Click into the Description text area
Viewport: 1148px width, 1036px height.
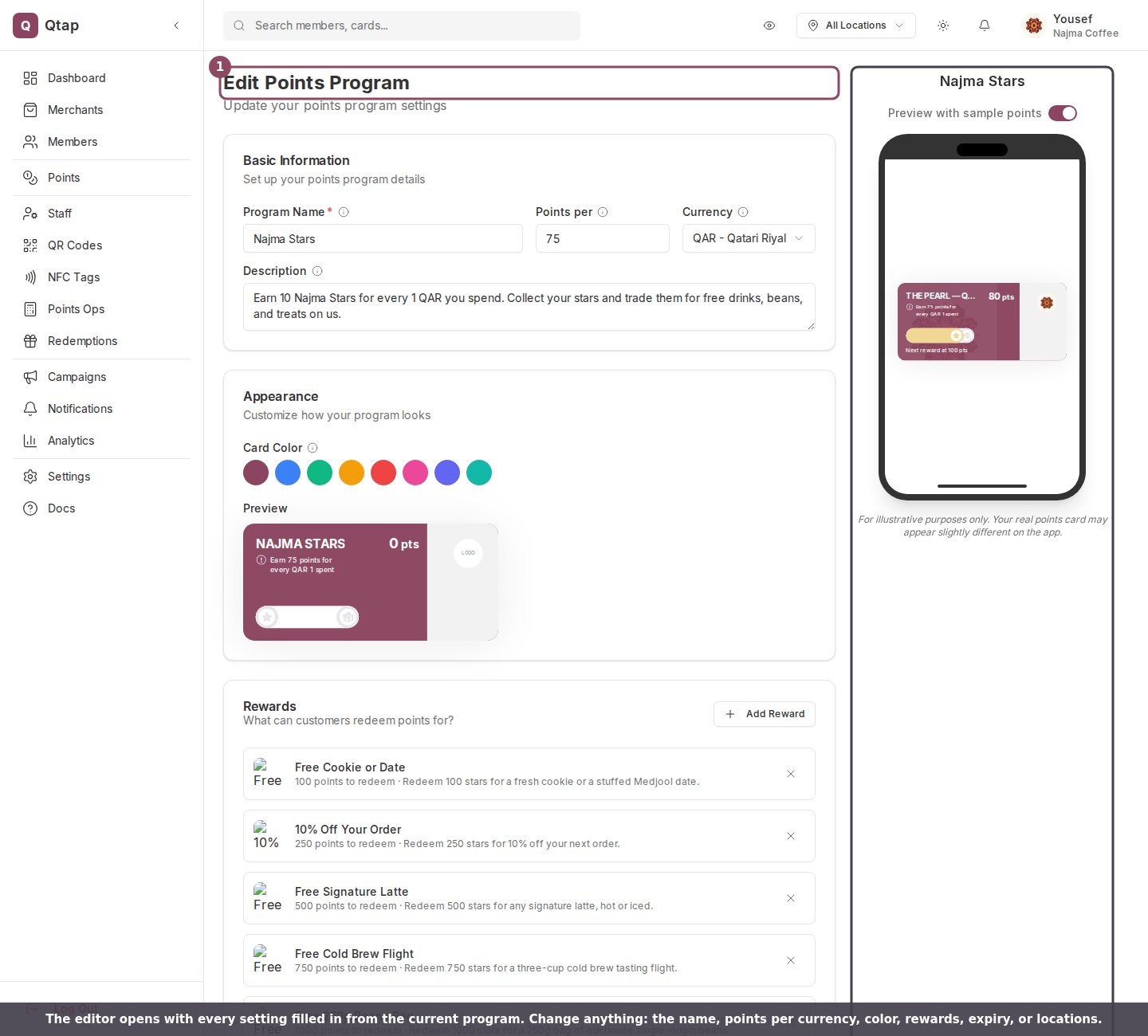click(529, 307)
